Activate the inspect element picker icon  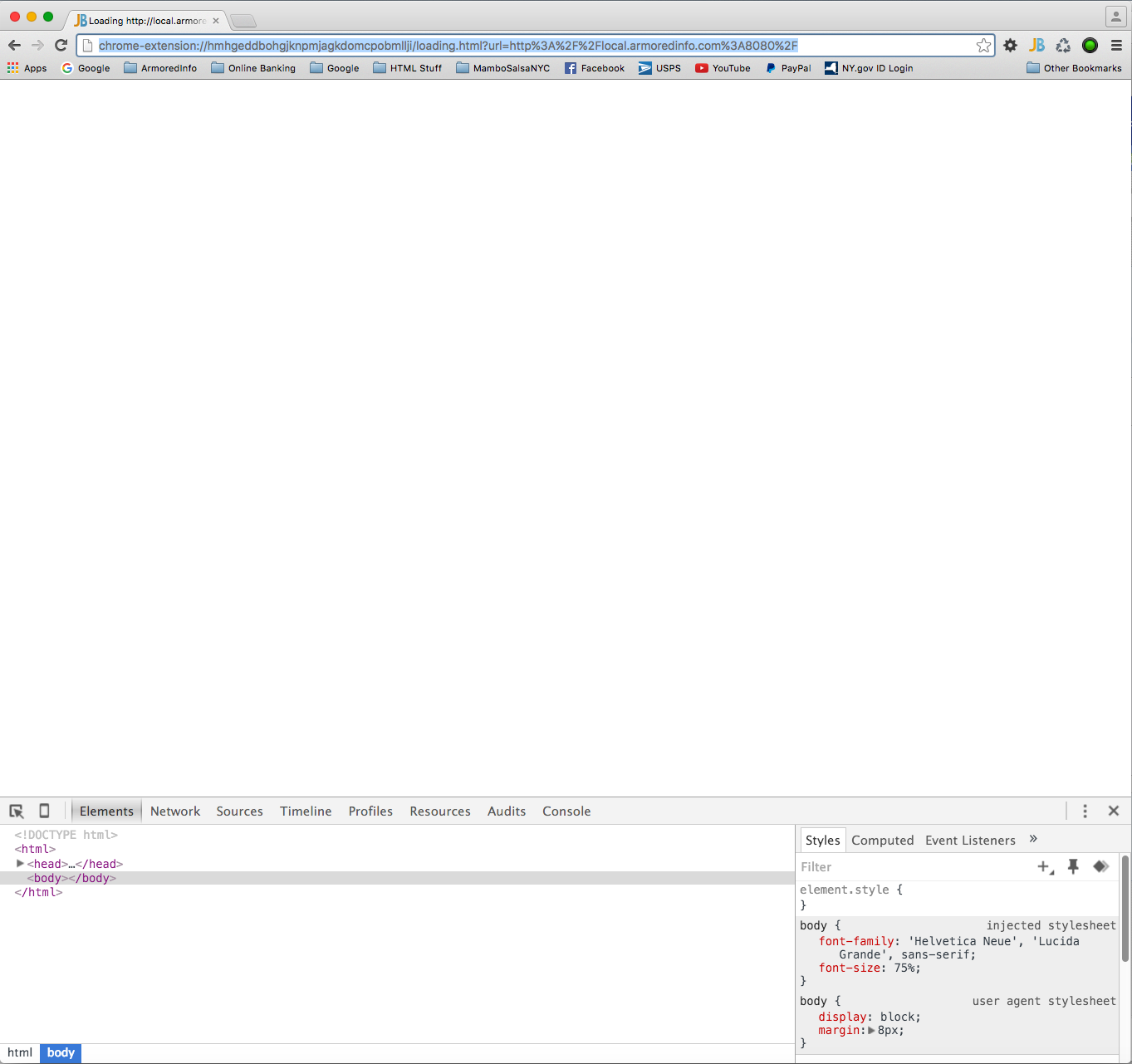(17, 811)
